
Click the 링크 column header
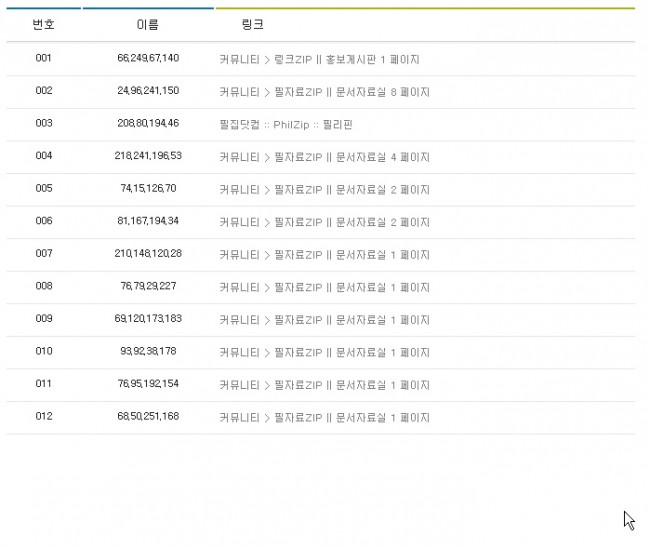pos(252,24)
